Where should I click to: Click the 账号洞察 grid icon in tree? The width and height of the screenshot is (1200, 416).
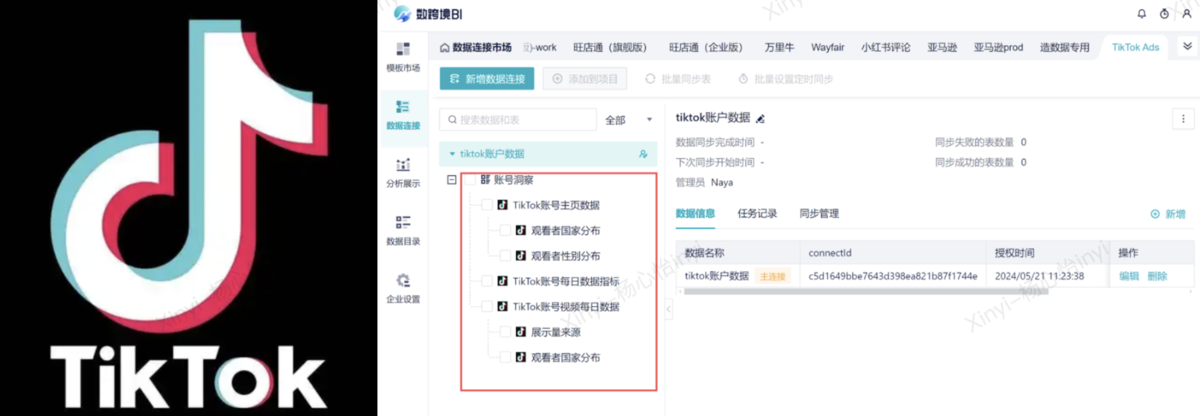[485, 180]
